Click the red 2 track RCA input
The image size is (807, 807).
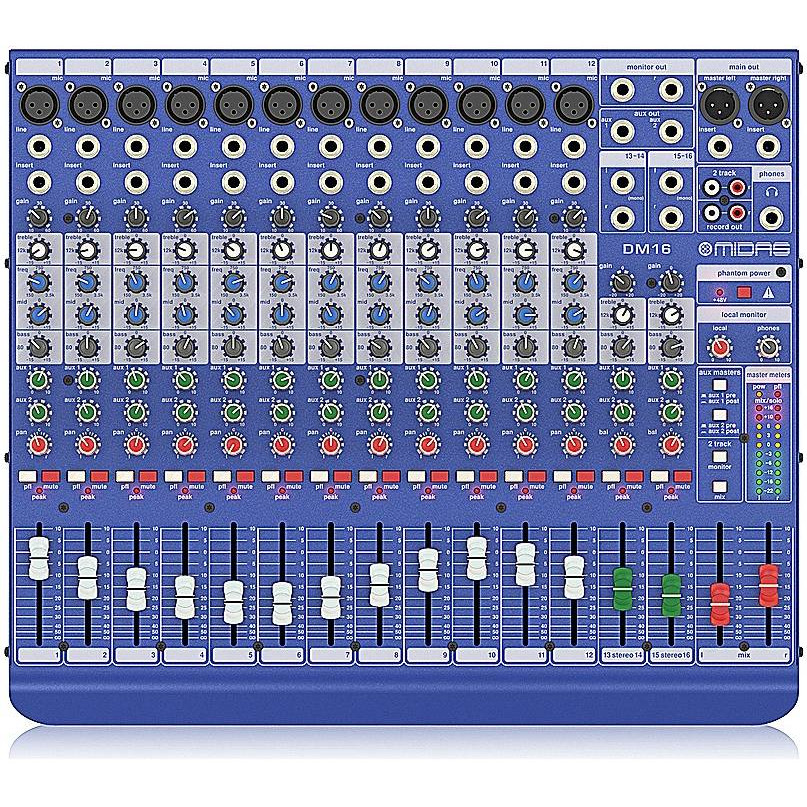coord(737,188)
